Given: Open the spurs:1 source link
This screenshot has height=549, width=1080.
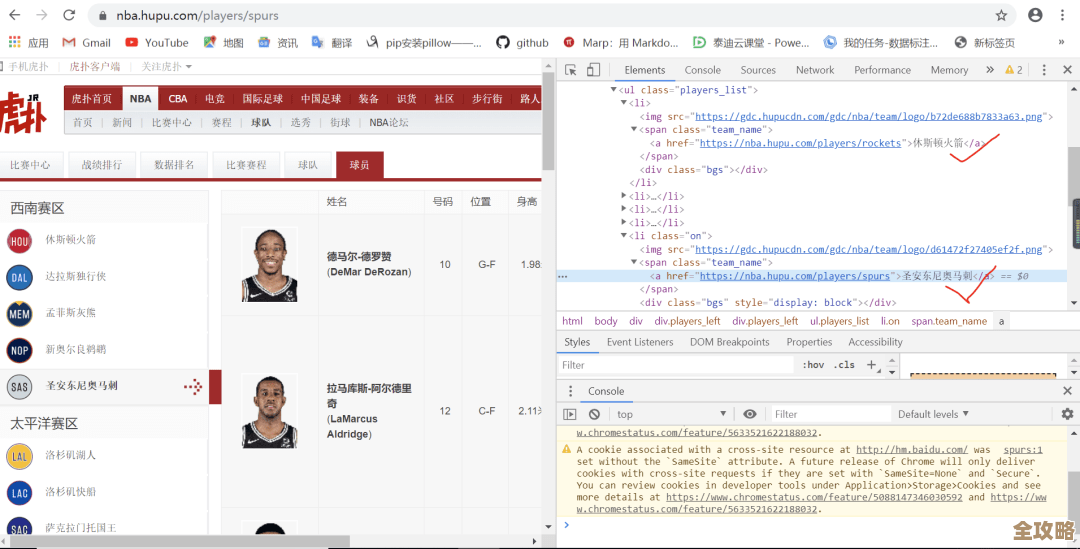Looking at the screenshot, I should [1023, 449].
